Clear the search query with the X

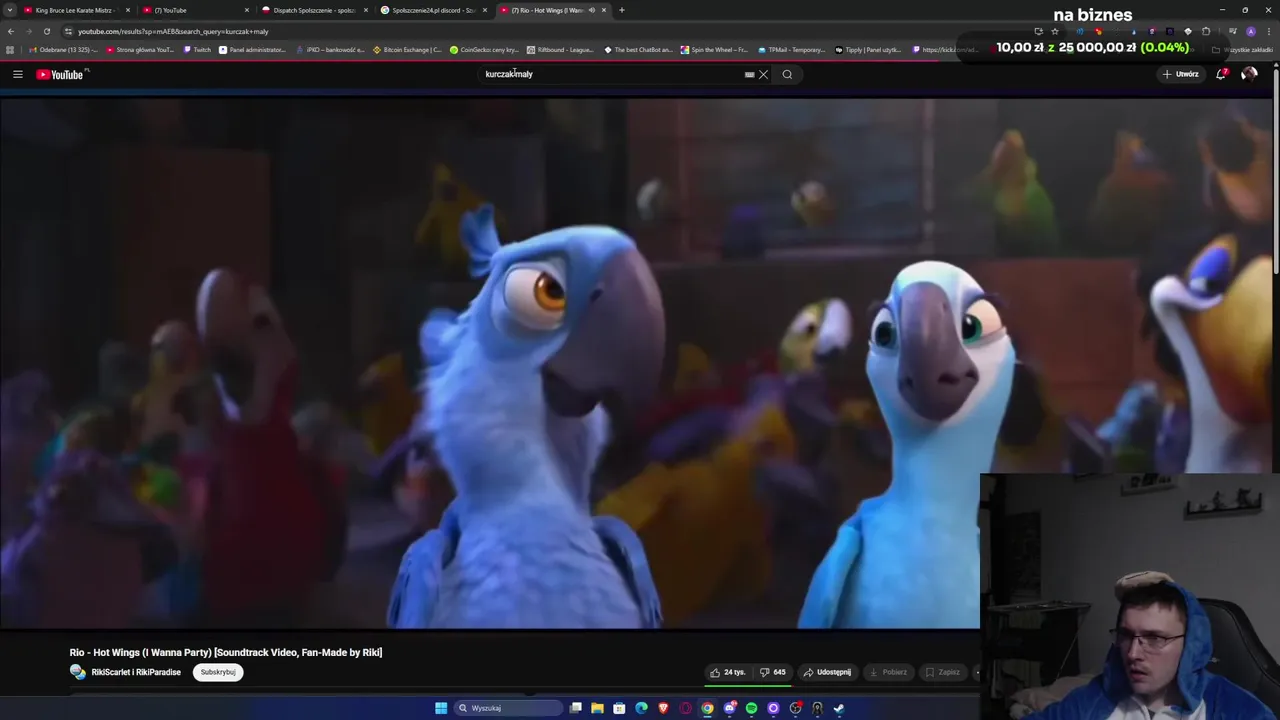tap(763, 74)
